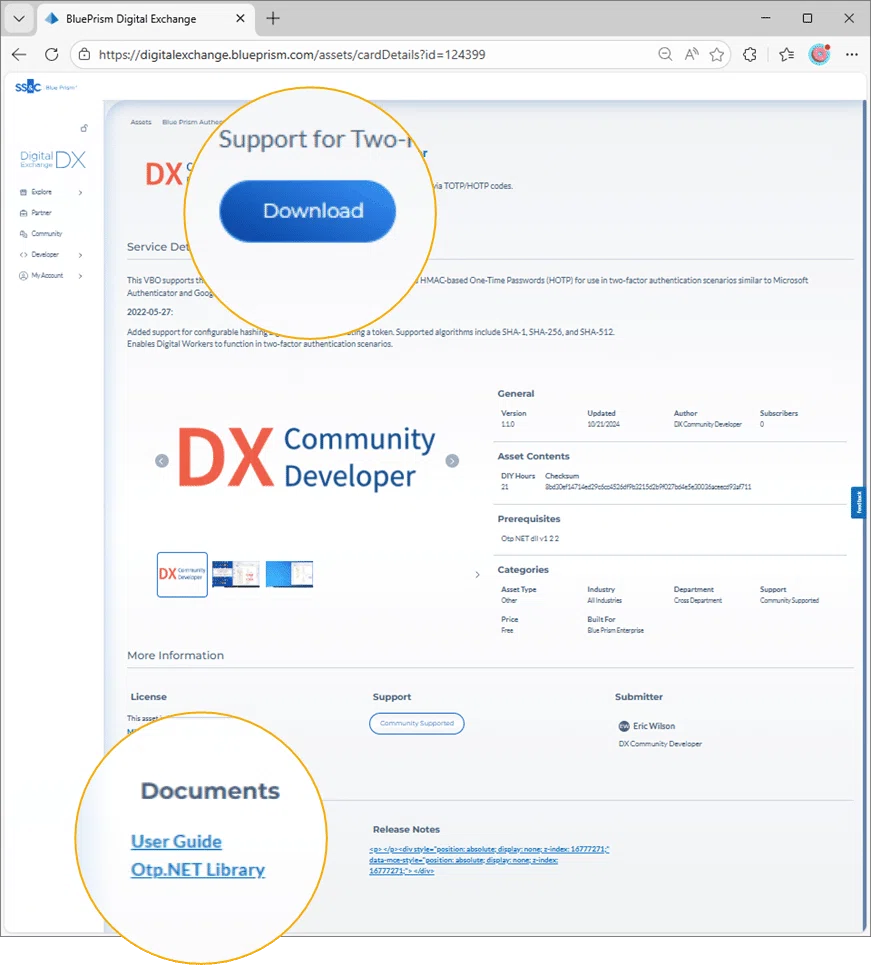The height and width of the screenshot is (965, 871).
Task: Reload the current page
Action: click(52, 54)
